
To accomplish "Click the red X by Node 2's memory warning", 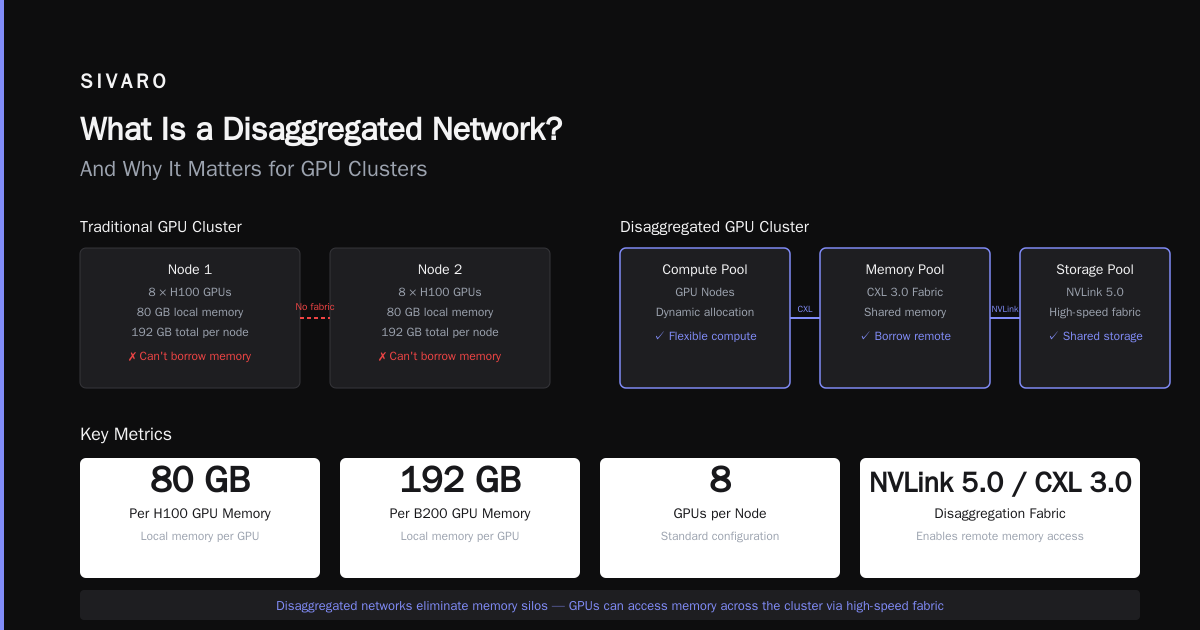I will [x=382, y=357].
